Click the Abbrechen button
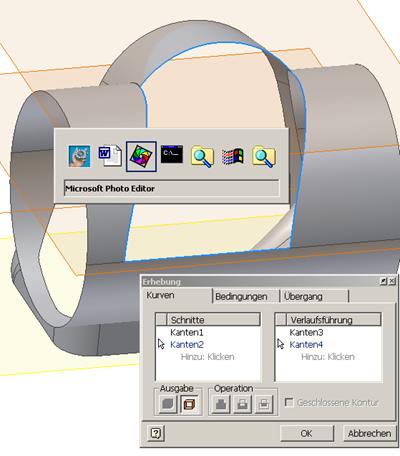 369,433
